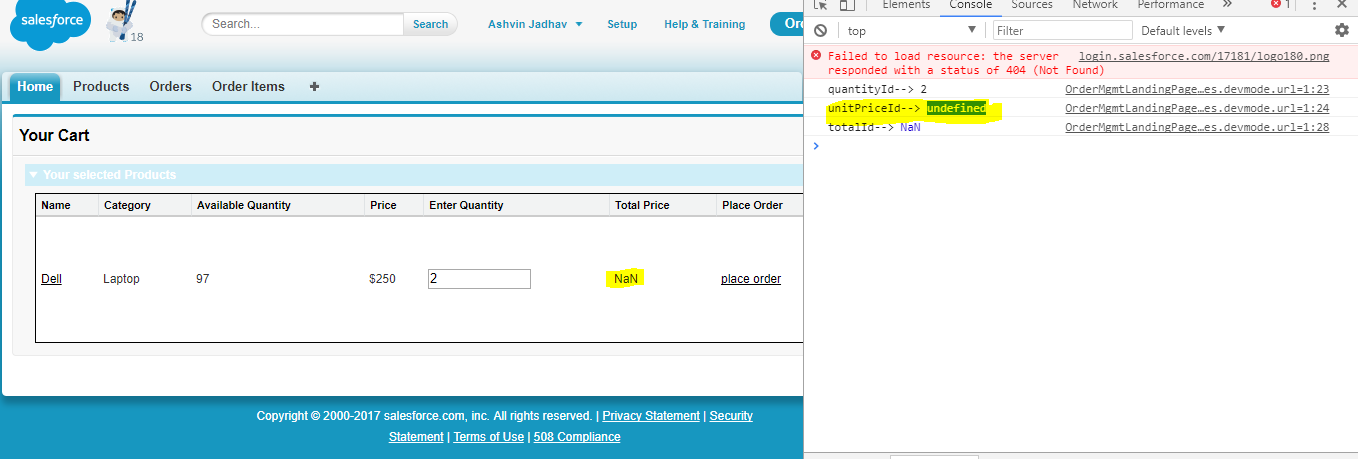Viewport: 1358px width, 459px height.
Task: Click the 'unitPriceId--> undefined' console line
Action: coord(907,108)
